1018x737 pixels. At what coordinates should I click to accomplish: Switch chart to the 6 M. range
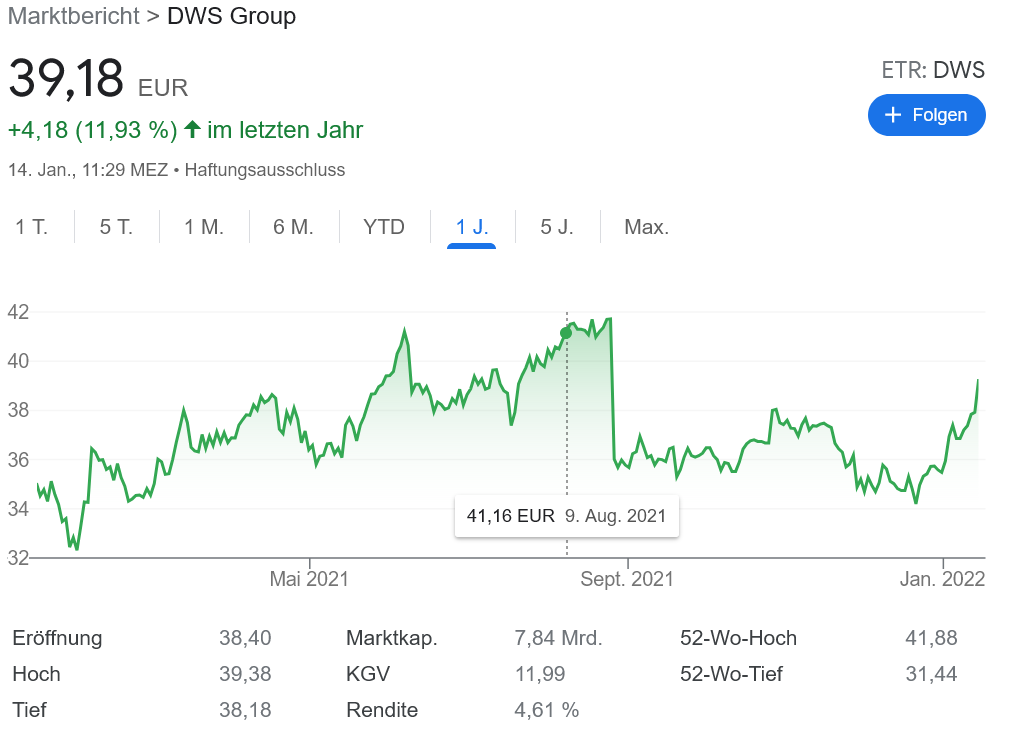(293, 227)
